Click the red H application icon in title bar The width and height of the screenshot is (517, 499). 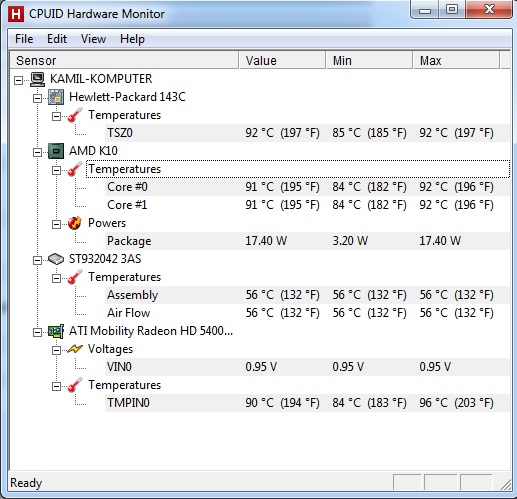16,14
